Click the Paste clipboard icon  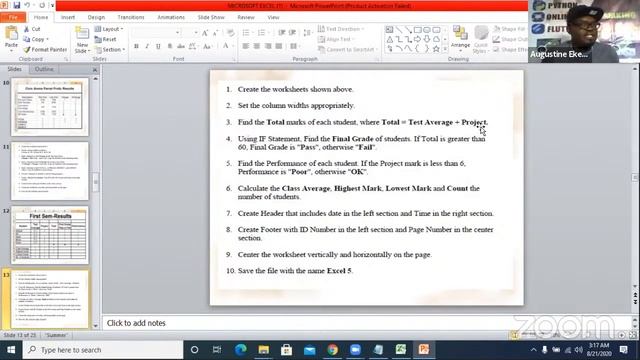(x=11, y=33)
